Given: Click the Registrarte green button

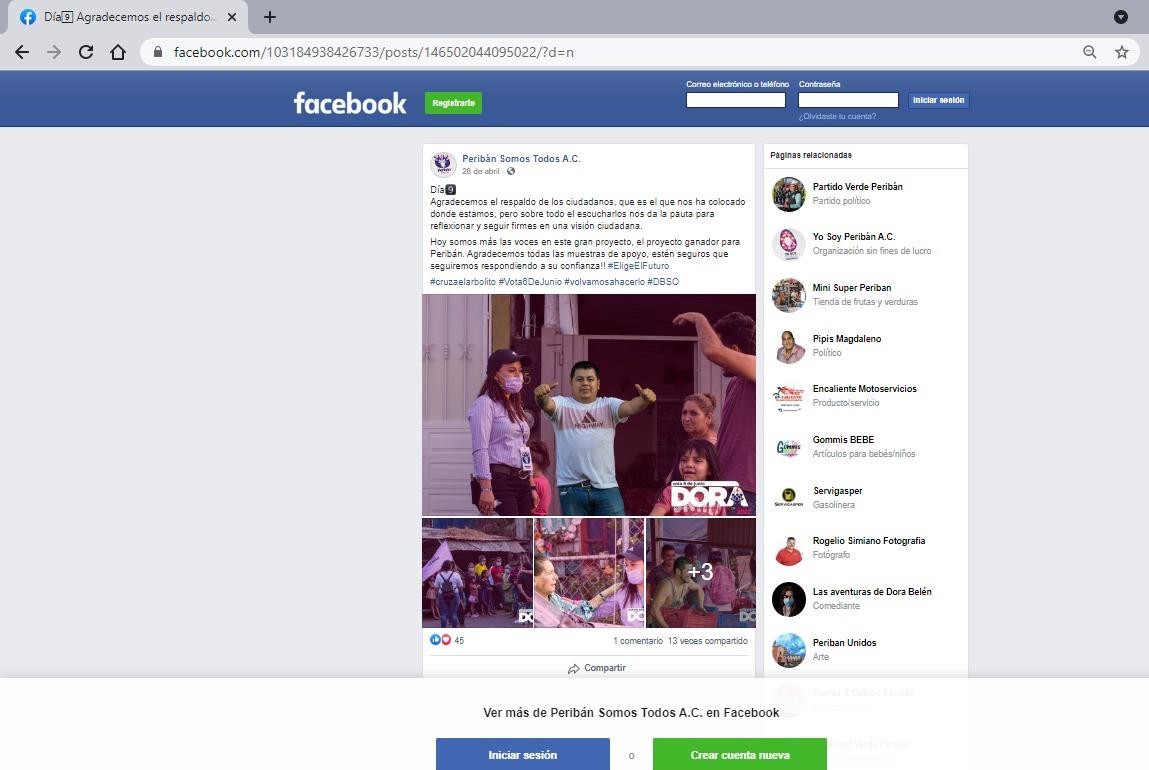Looking at the screenshot, I should point(453,103).
